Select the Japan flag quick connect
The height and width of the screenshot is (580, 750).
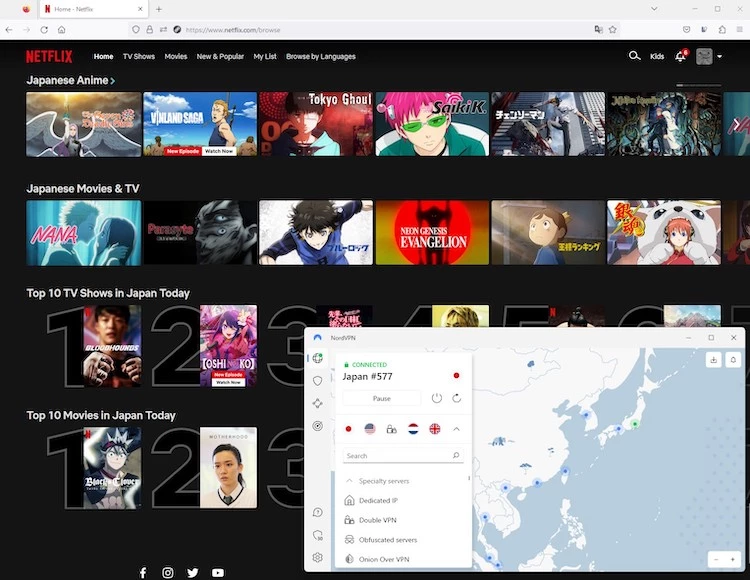348,429
